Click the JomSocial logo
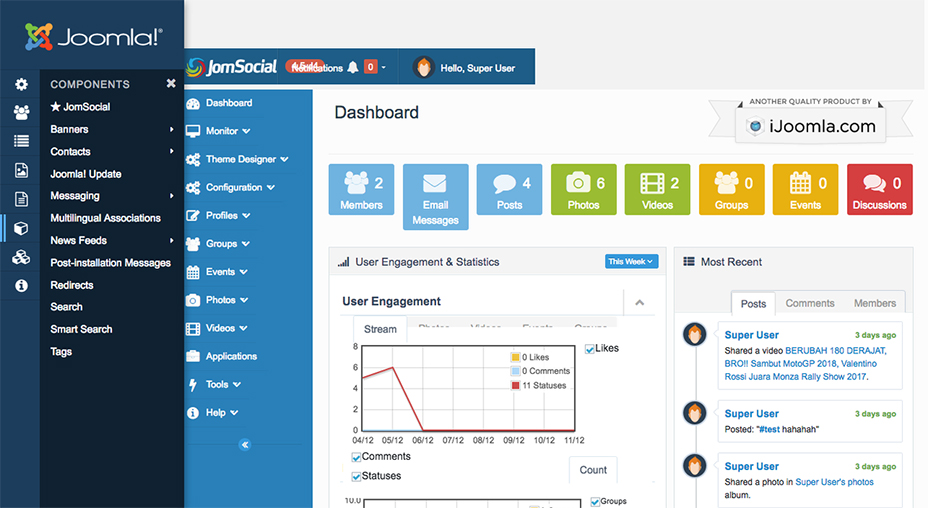Viewport: 928px width, 508px height. 232,67
